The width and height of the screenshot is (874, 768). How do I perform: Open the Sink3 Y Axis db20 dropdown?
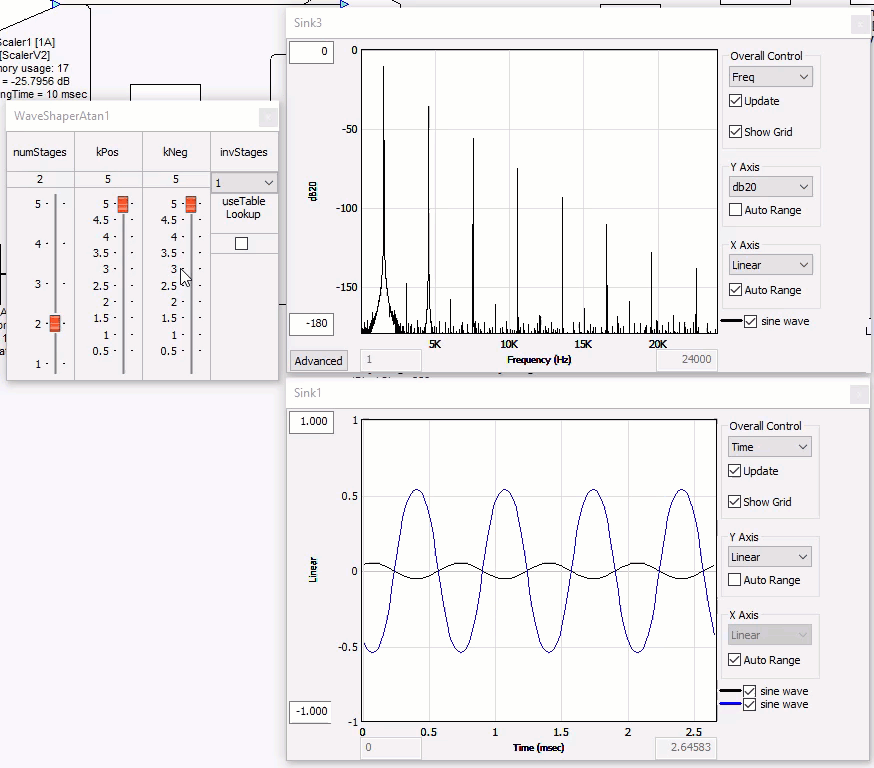point(770,187)
